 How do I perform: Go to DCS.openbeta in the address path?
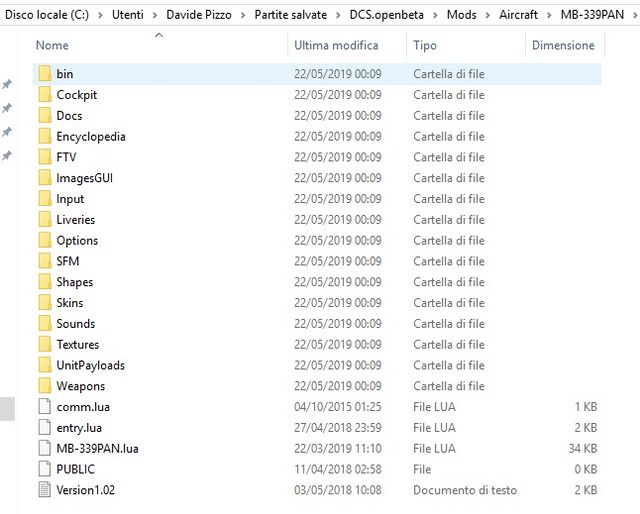[387, 15]
